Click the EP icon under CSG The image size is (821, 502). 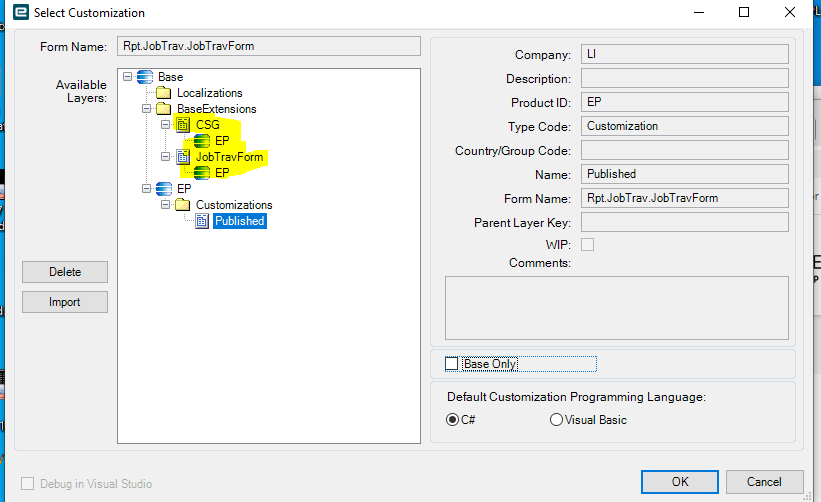202,141
